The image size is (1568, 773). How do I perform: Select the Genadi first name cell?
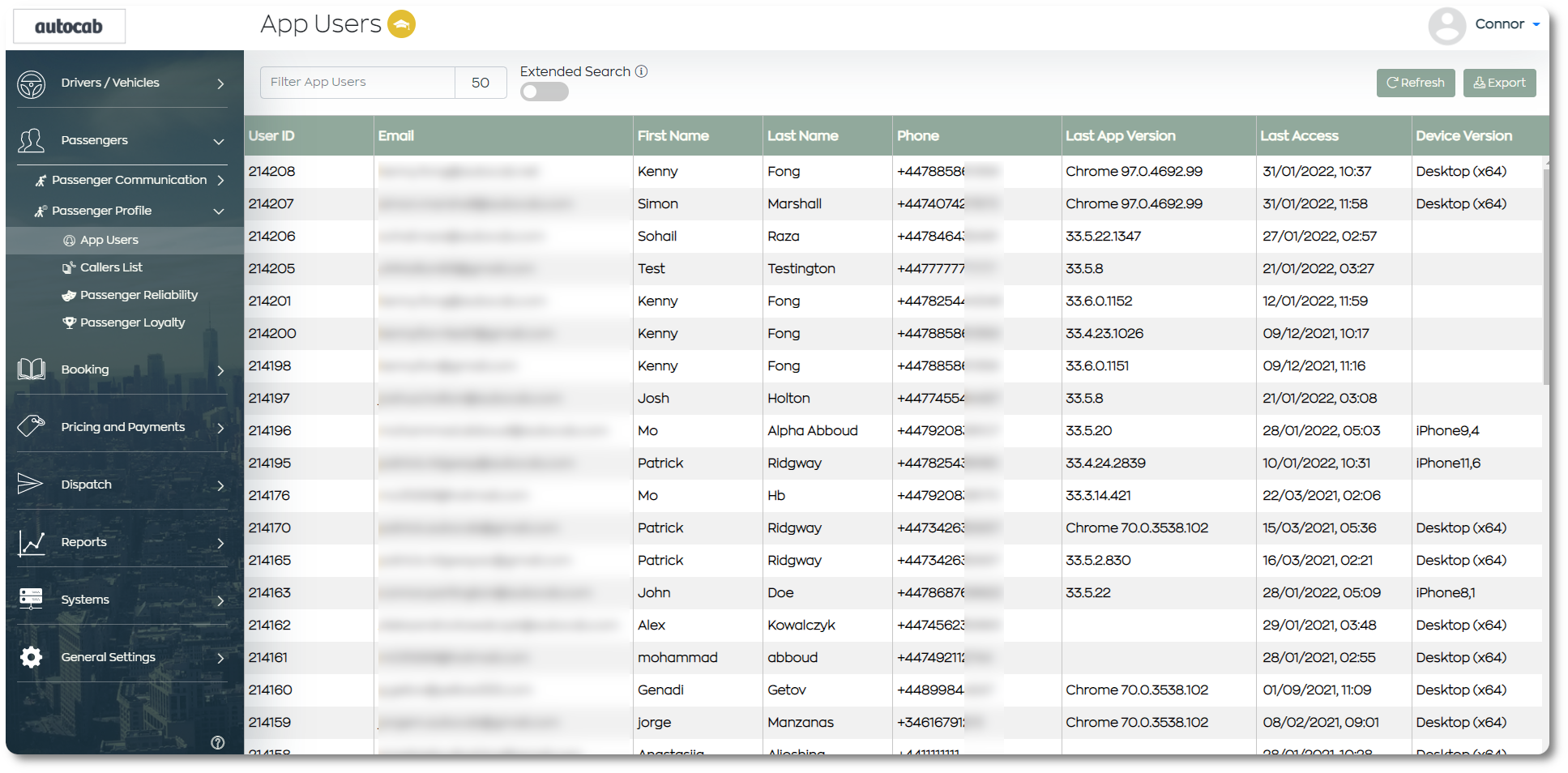(x=698, y=690)
